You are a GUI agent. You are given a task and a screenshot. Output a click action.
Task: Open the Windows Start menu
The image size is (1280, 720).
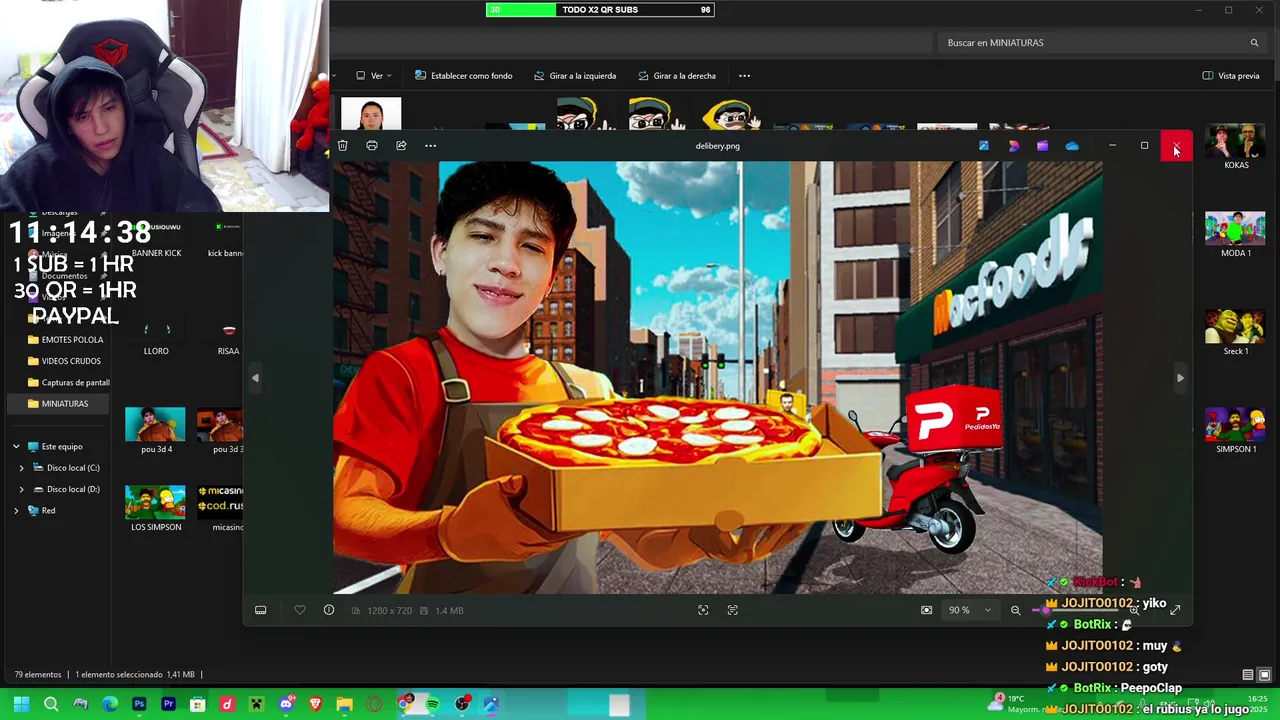pos(21,704)
